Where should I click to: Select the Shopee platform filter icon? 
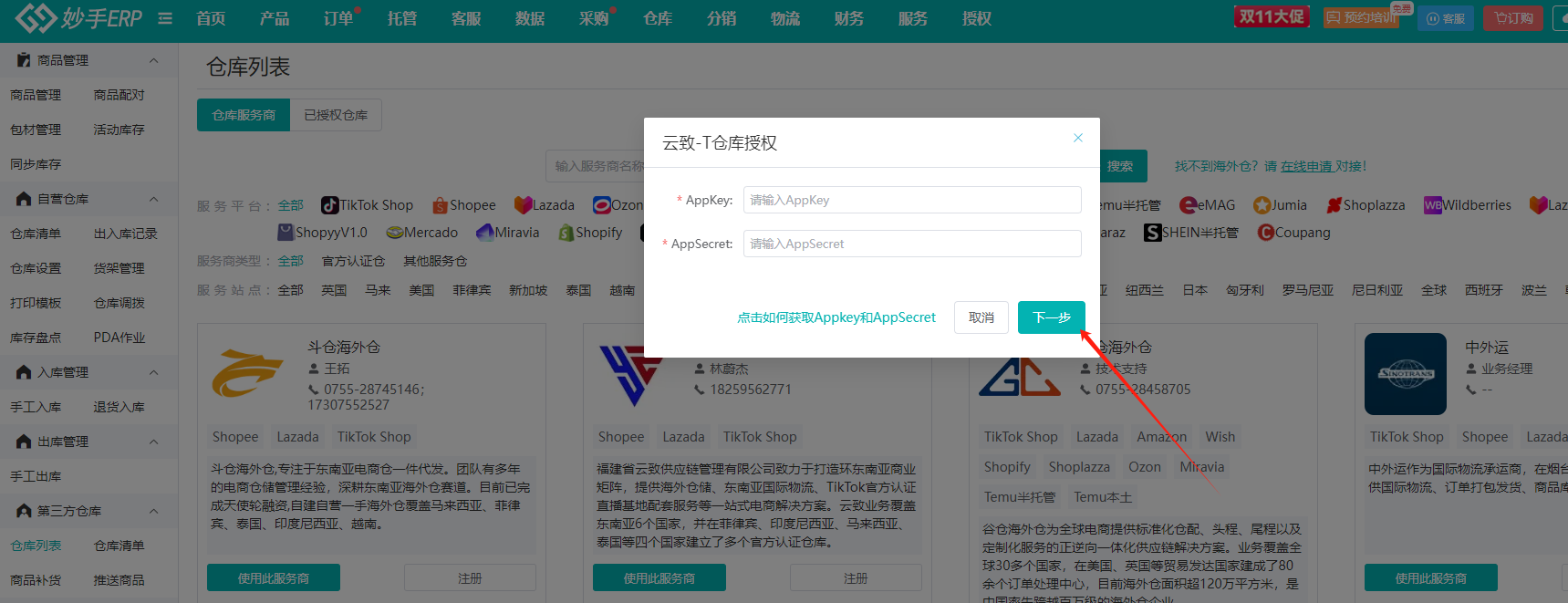pos(441,205)
